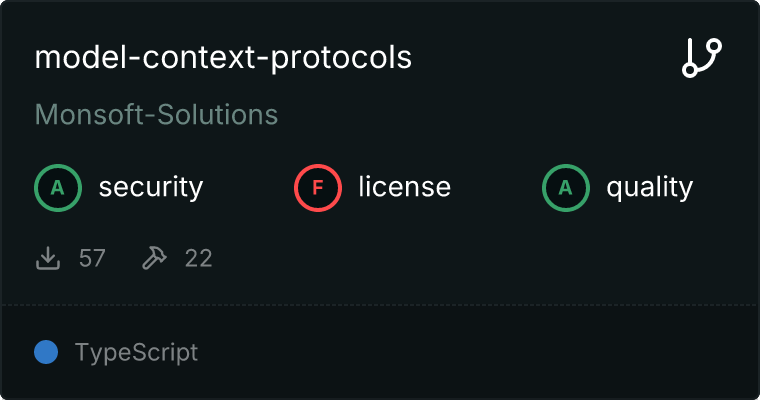
Task: Click the download arrow icon
Action: click(48, 258)
